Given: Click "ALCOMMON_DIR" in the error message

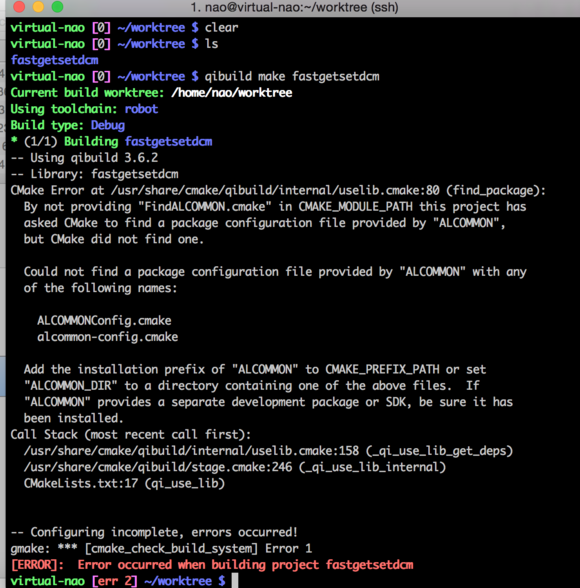Looking at the screenshot, I should pyautogui.click(x=71, y=386).
